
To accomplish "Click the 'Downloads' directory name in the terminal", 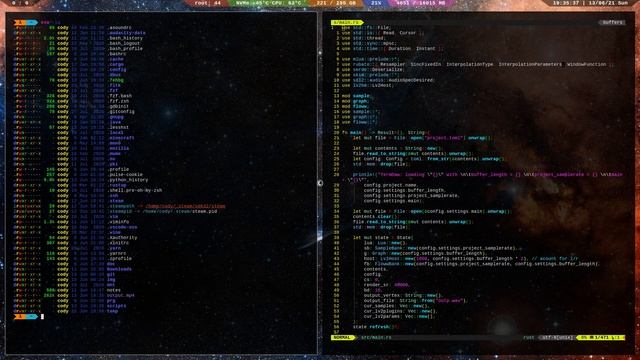I will (x=120, y=269).
